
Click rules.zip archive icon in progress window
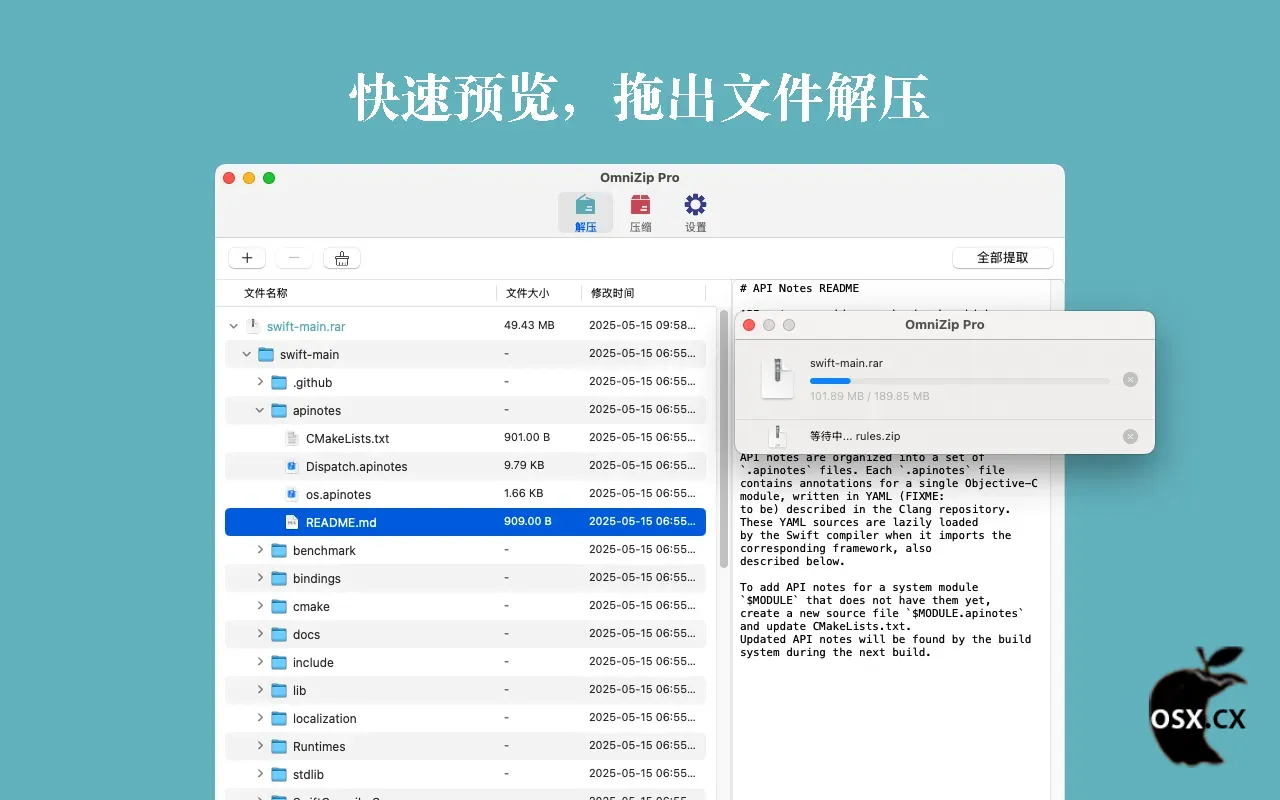pyautogui.click(x=777, y=436)
